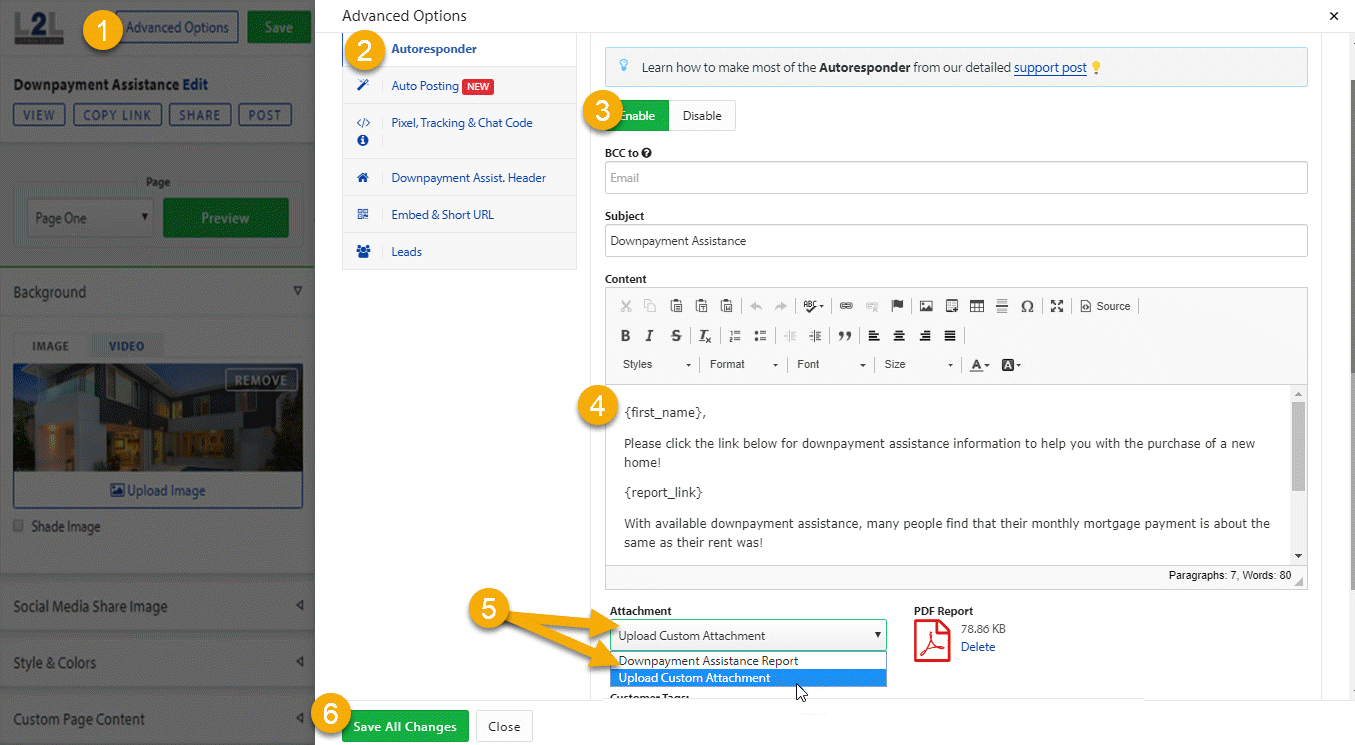Enable the Autoresponder
This screenshot has width=1355, height=745.
637,116
